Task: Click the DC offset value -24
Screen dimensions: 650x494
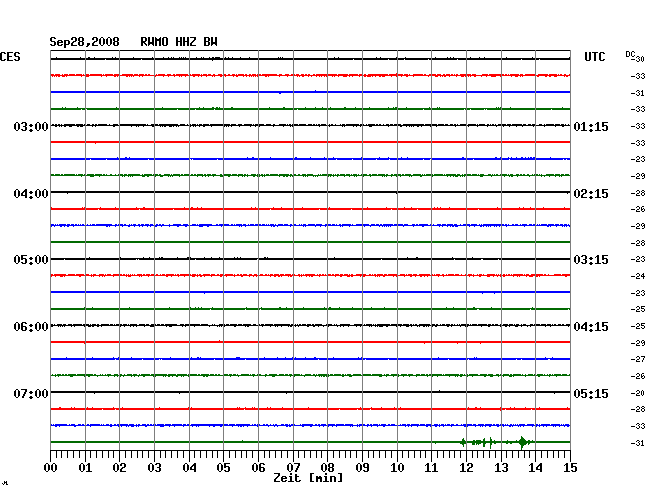Action: tap(638, 276)
